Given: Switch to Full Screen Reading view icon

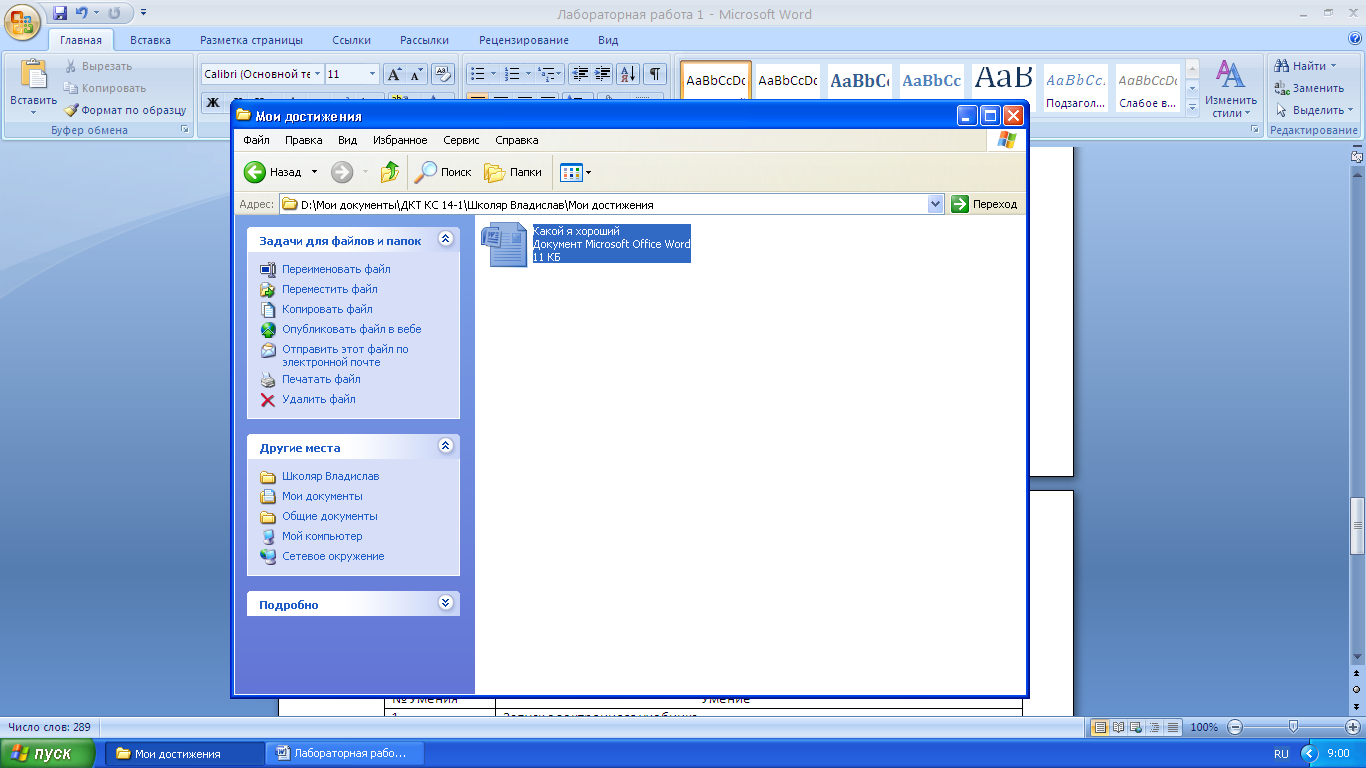Looking at the screenshot, I should [1119, 727].
